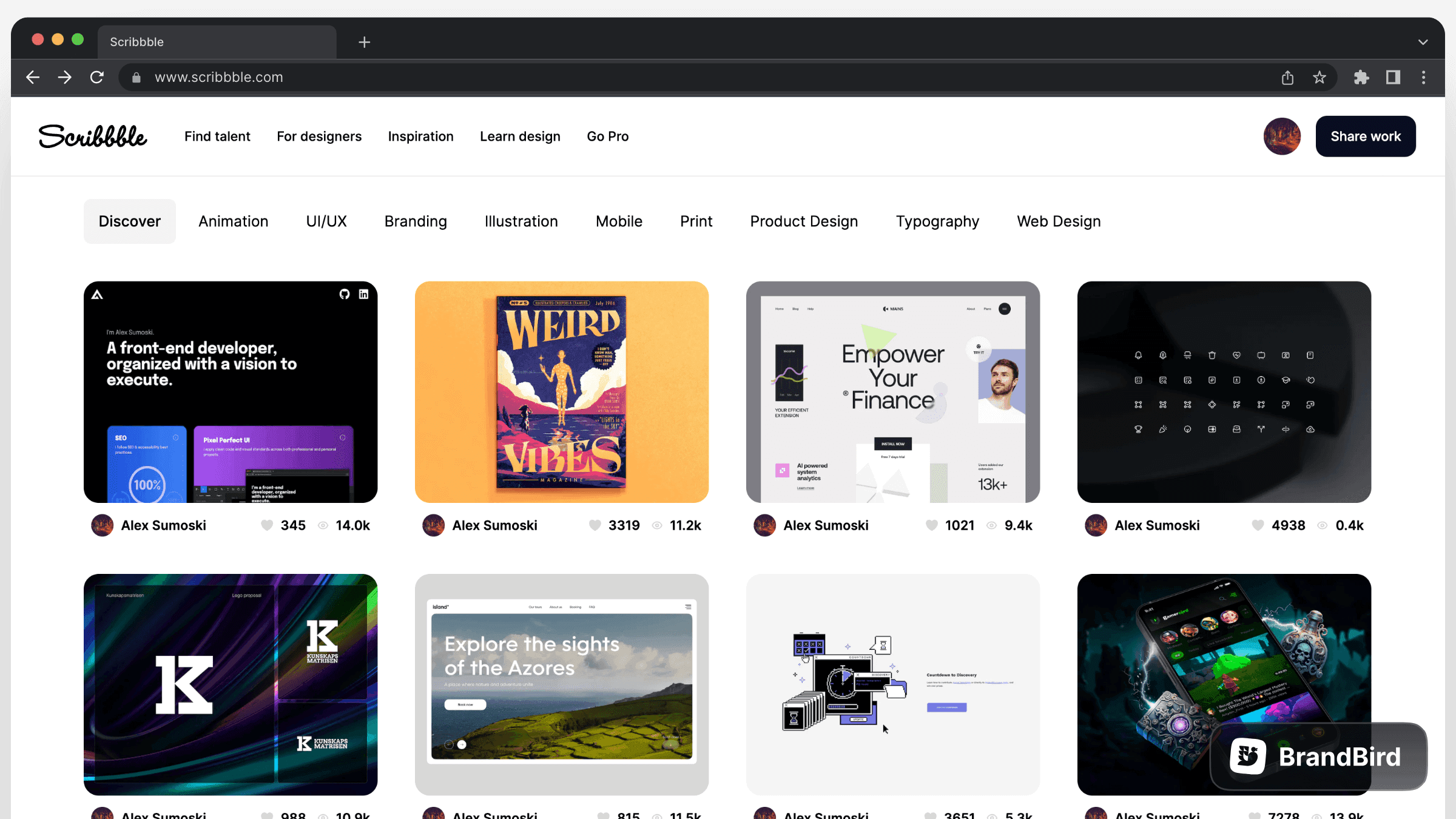The width and height of the screenshot is (1456, 819).
Task: Open the Kunskapsmatrisen K logo shot
Action: [x=231, y=685]
